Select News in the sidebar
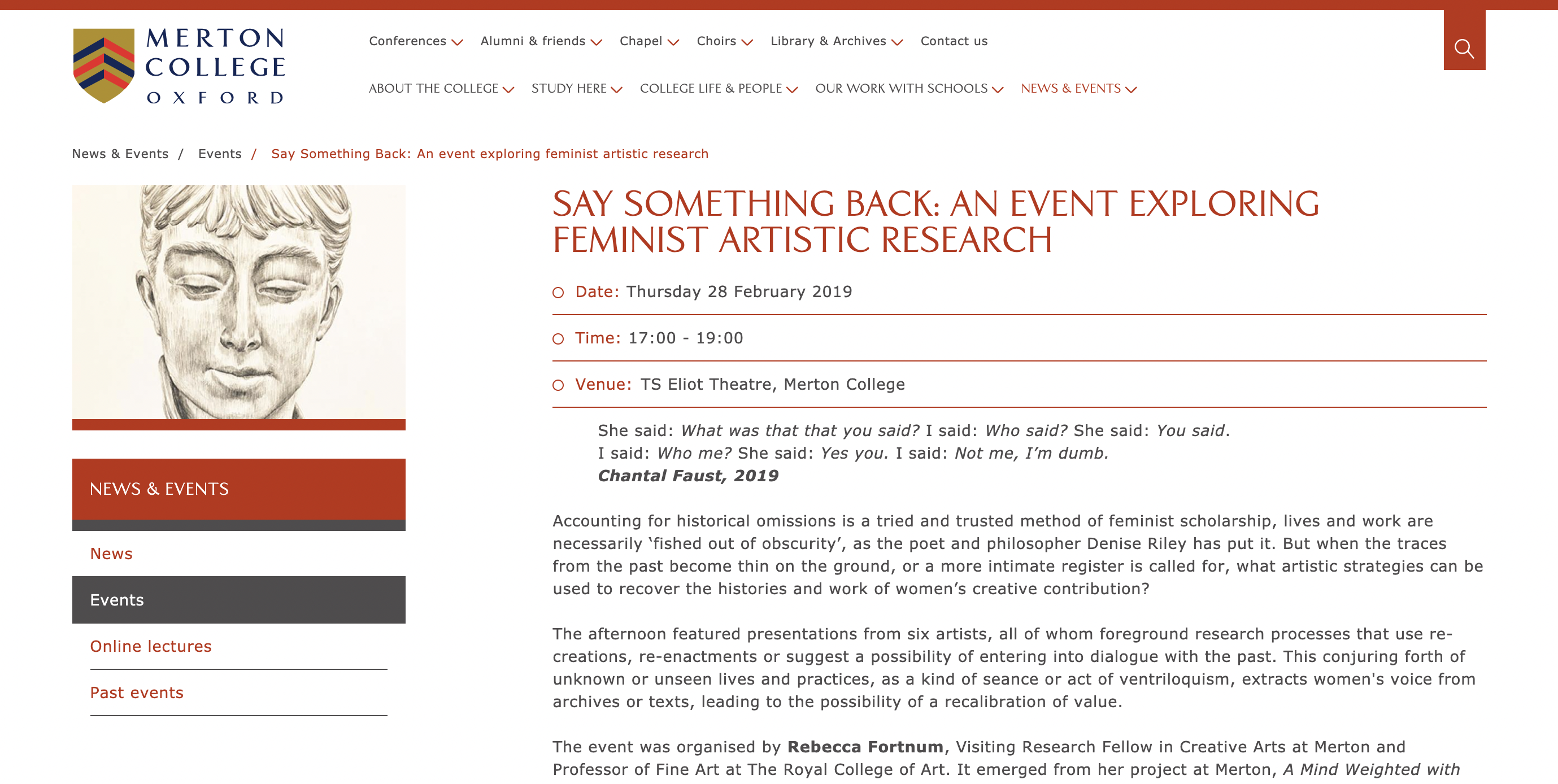 coord(111,554)
